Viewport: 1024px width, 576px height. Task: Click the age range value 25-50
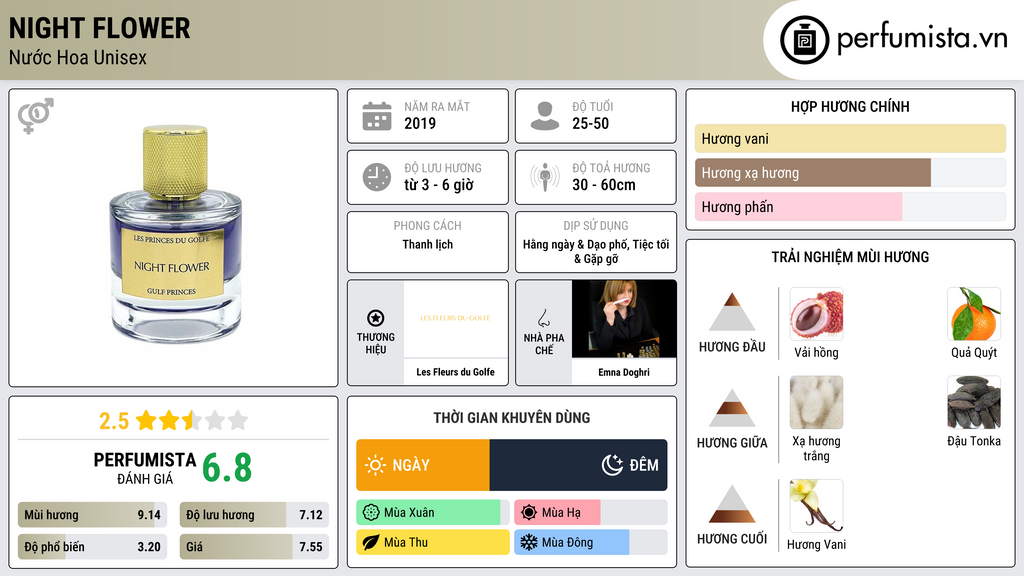[x=590, y=123]
